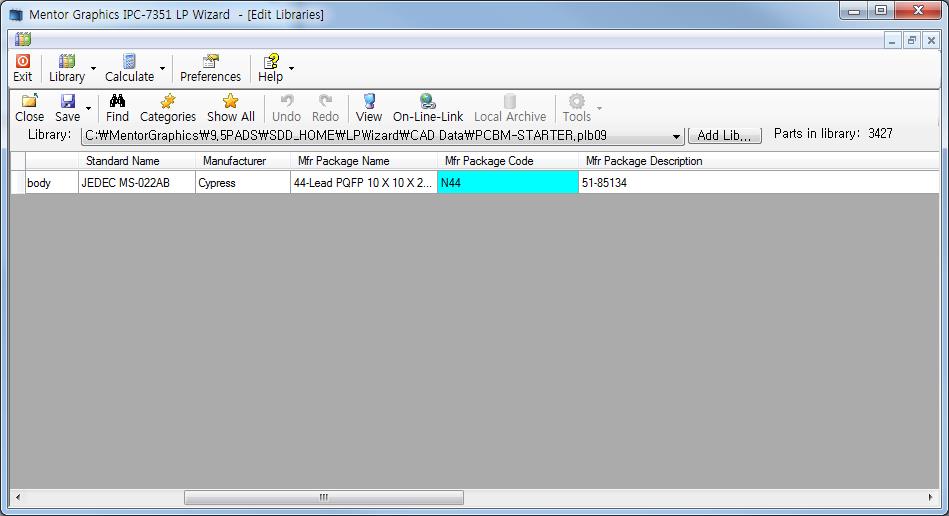
Task: Click the Add Lib... button
Action: click(x=724, y=136)
